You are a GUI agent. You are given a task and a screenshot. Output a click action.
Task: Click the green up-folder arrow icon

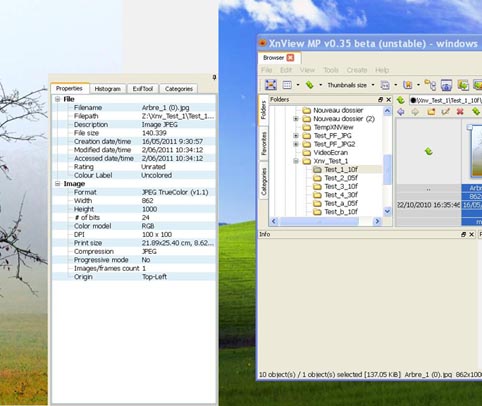(401, 100)
